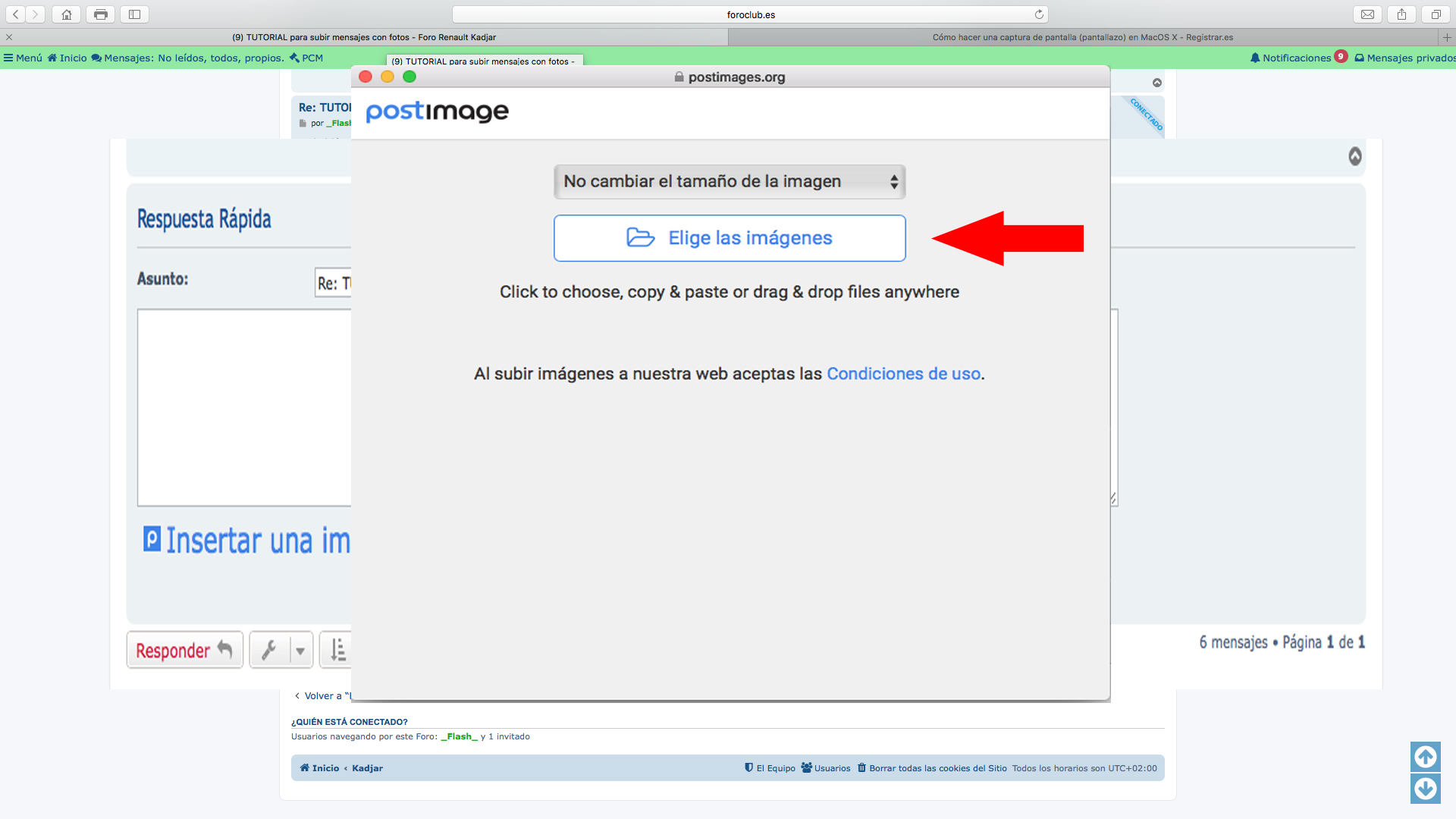
Task: Click Elige las imágenes button
Action: 730,238
